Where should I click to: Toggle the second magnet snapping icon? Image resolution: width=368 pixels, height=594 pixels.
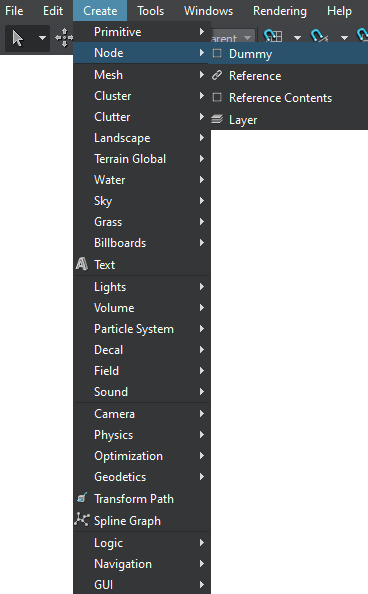pos(319,36)
